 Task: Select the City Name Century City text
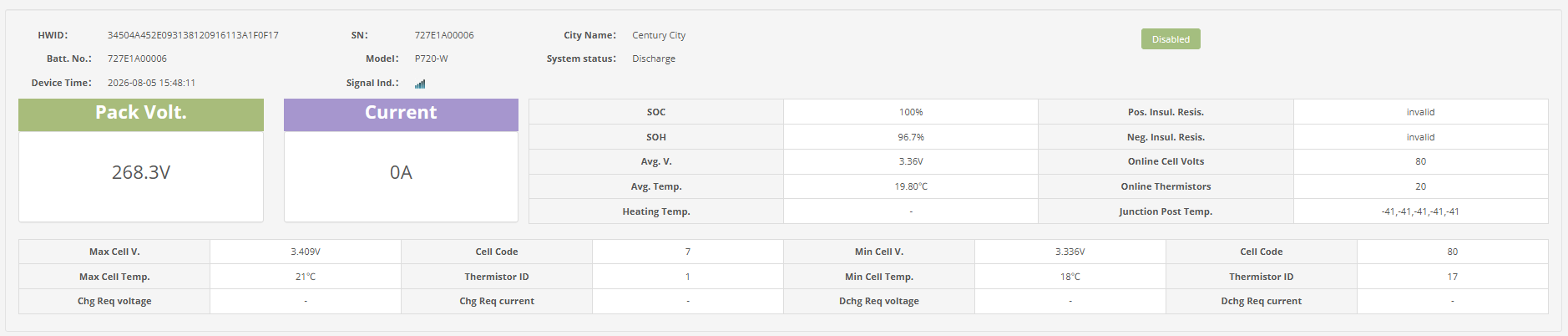tap(659, 35)
